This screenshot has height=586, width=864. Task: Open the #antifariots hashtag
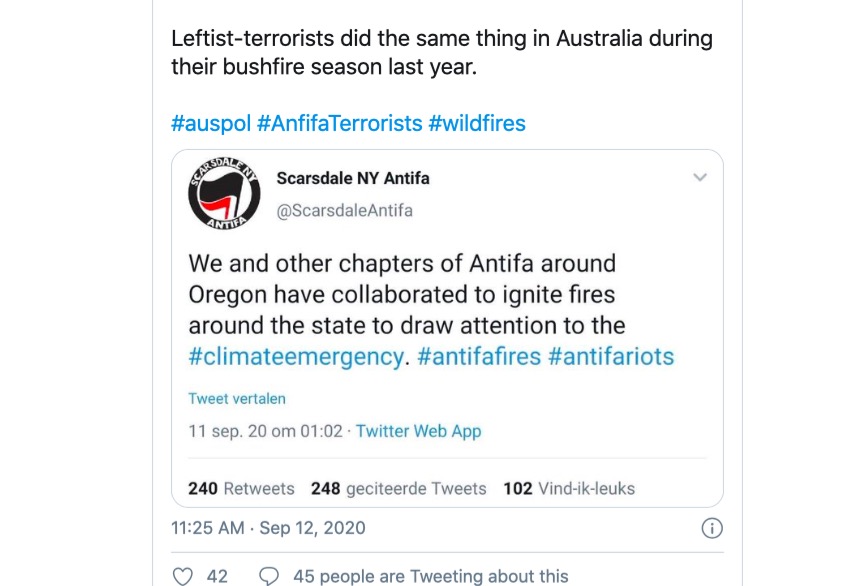(x=613, y=356)
